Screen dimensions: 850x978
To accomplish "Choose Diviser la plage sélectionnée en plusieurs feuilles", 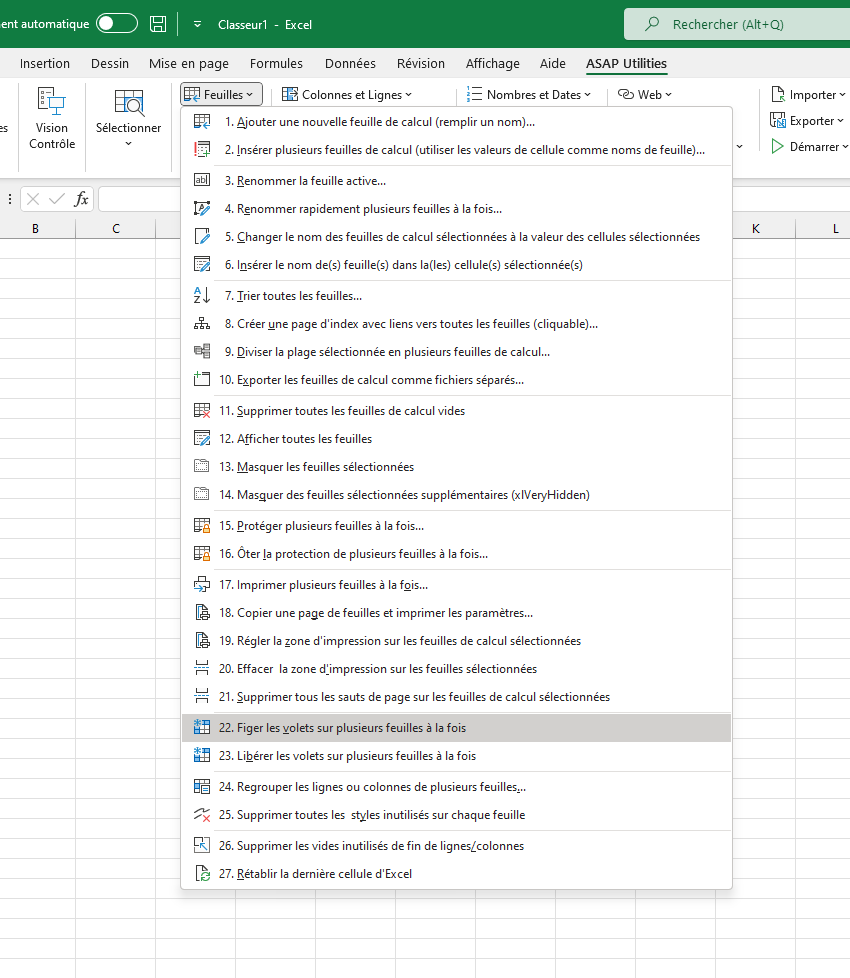I will 456,352.
